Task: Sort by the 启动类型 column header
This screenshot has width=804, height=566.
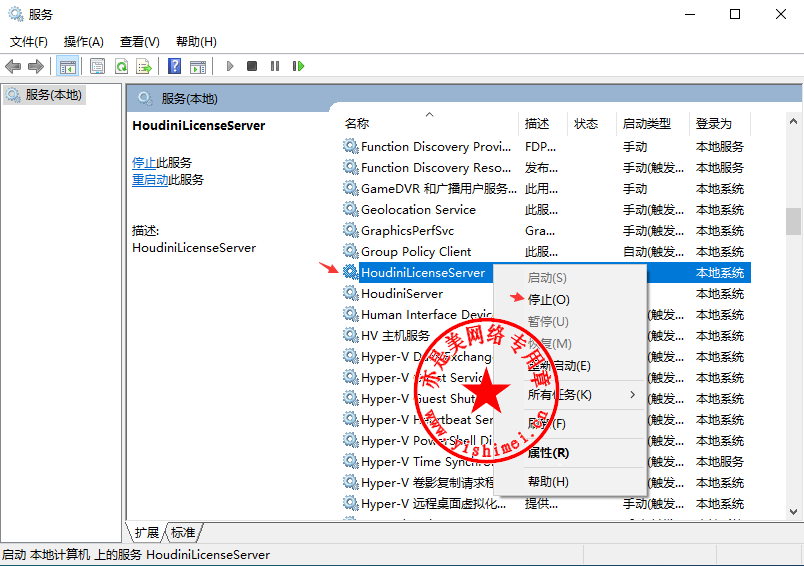Action: coord(653,123)
